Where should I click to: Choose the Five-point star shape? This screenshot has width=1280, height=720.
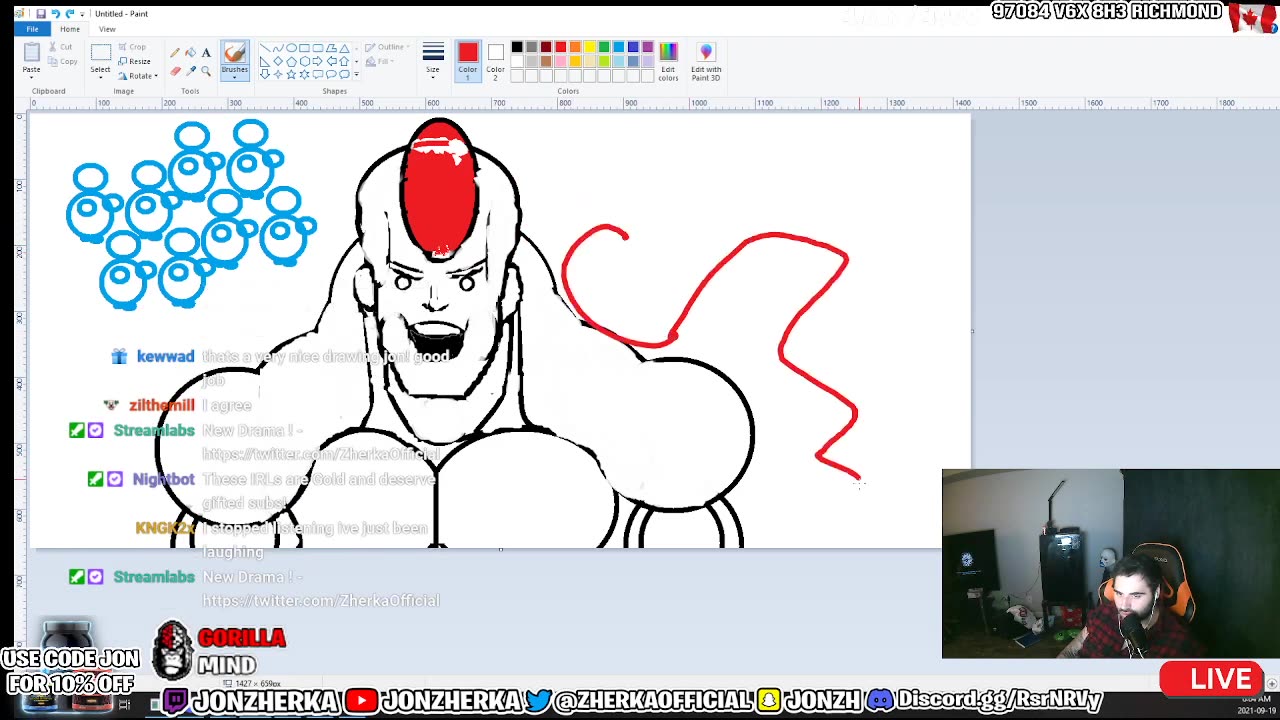click(x=291, y=74)
